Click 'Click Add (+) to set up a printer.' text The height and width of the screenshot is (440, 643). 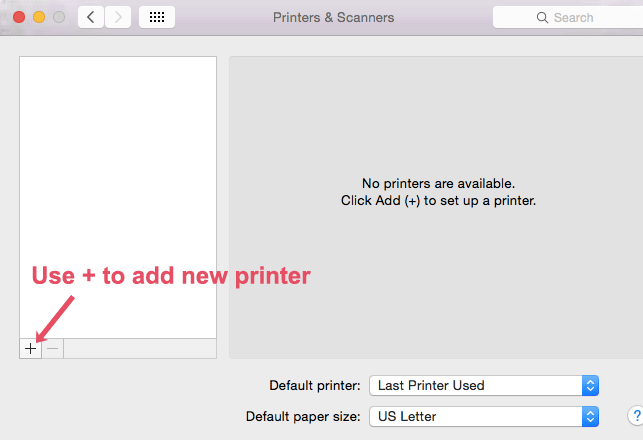(438, 201)
